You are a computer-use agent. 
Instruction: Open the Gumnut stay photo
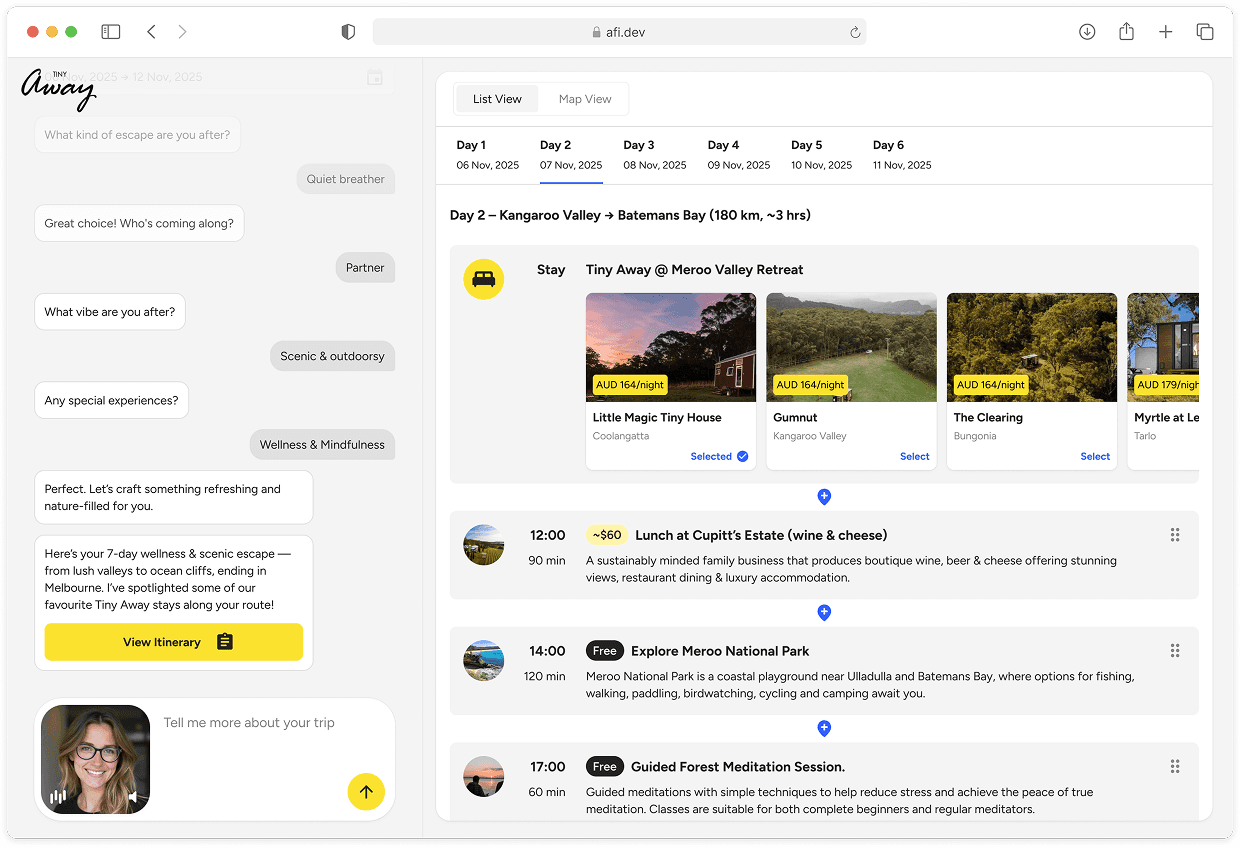(x=851, y=347)
